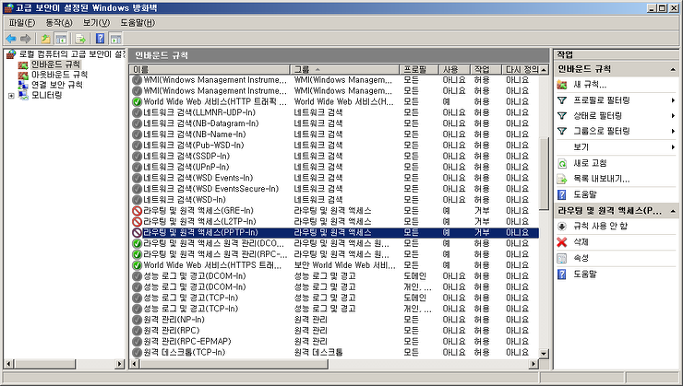Click the 연결 보안 규칙 tree node icon
This screenshot has height=386, width=683.
click(23, 85)
